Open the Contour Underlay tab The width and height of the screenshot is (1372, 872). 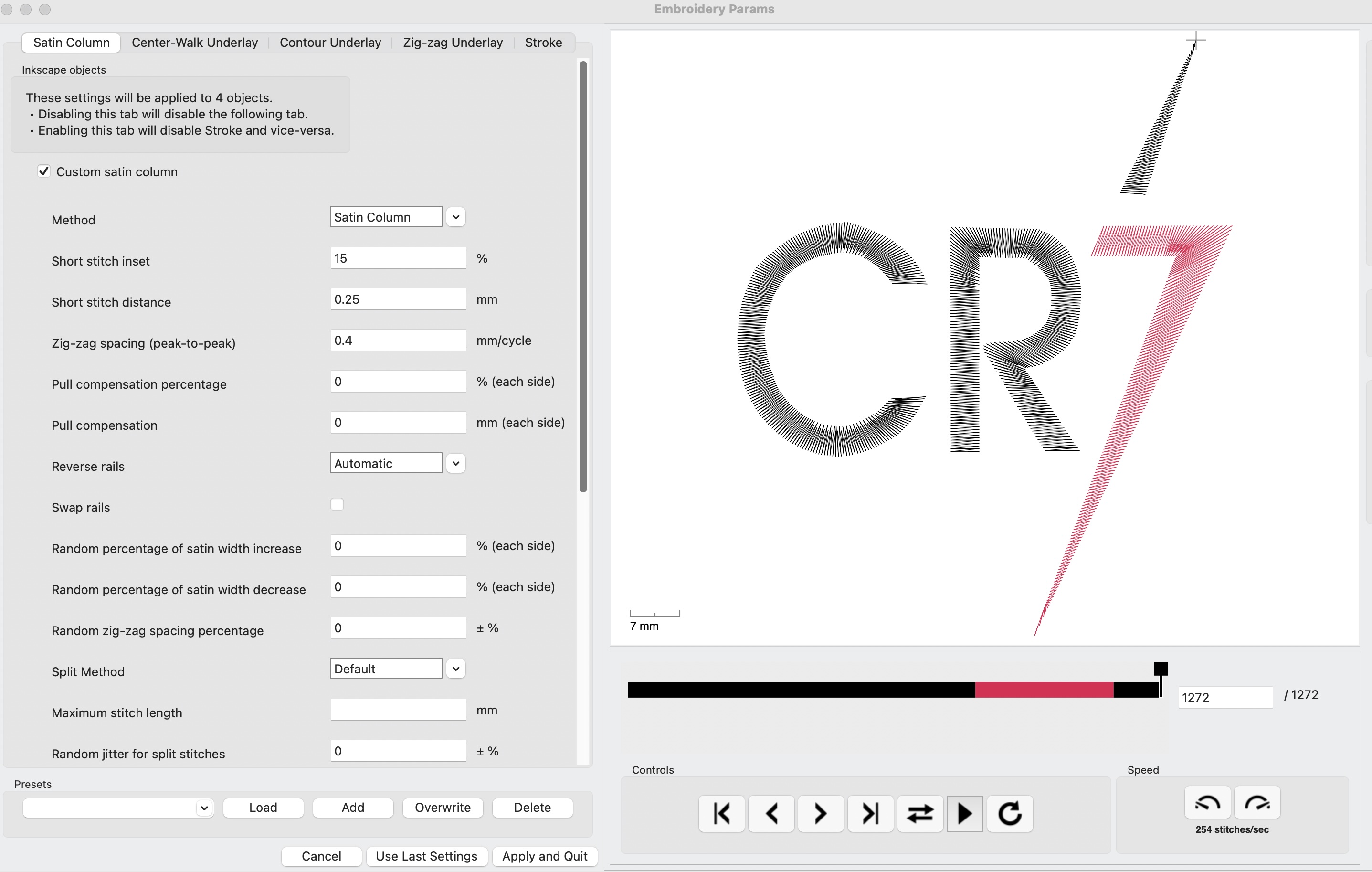(x=330, y=42)
